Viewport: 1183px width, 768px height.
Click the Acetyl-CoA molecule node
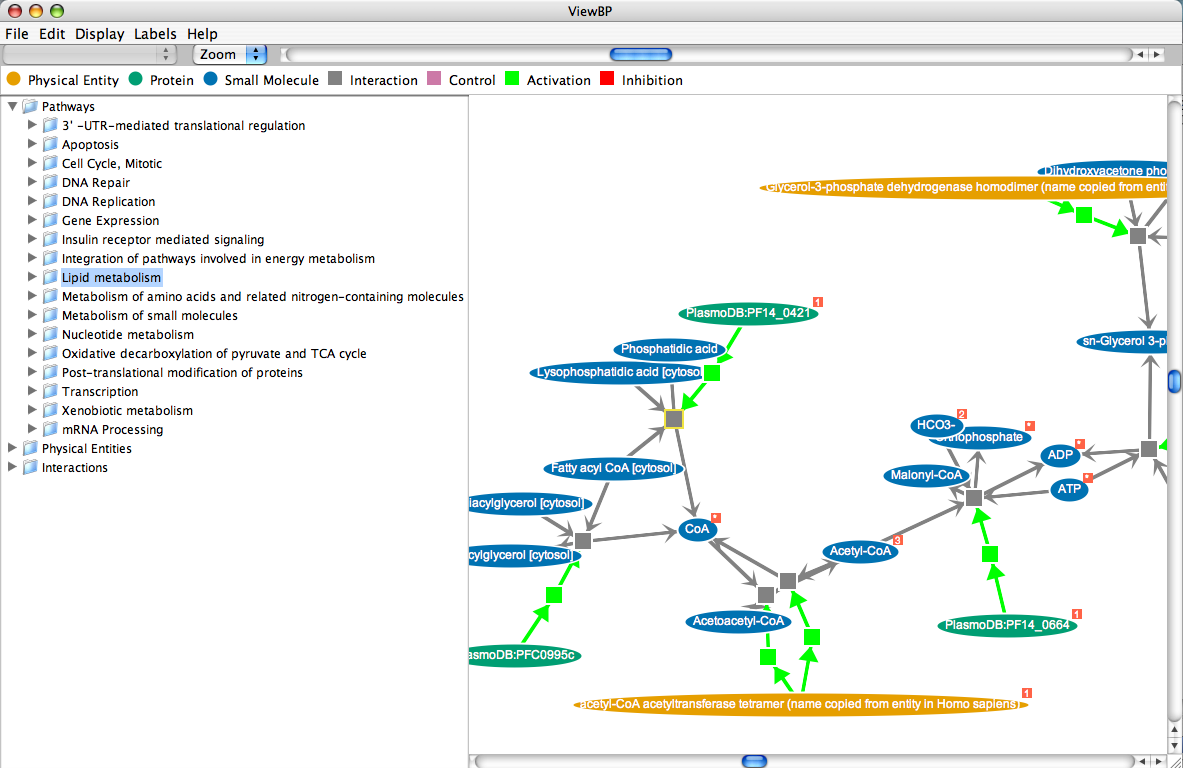point(859,551)
